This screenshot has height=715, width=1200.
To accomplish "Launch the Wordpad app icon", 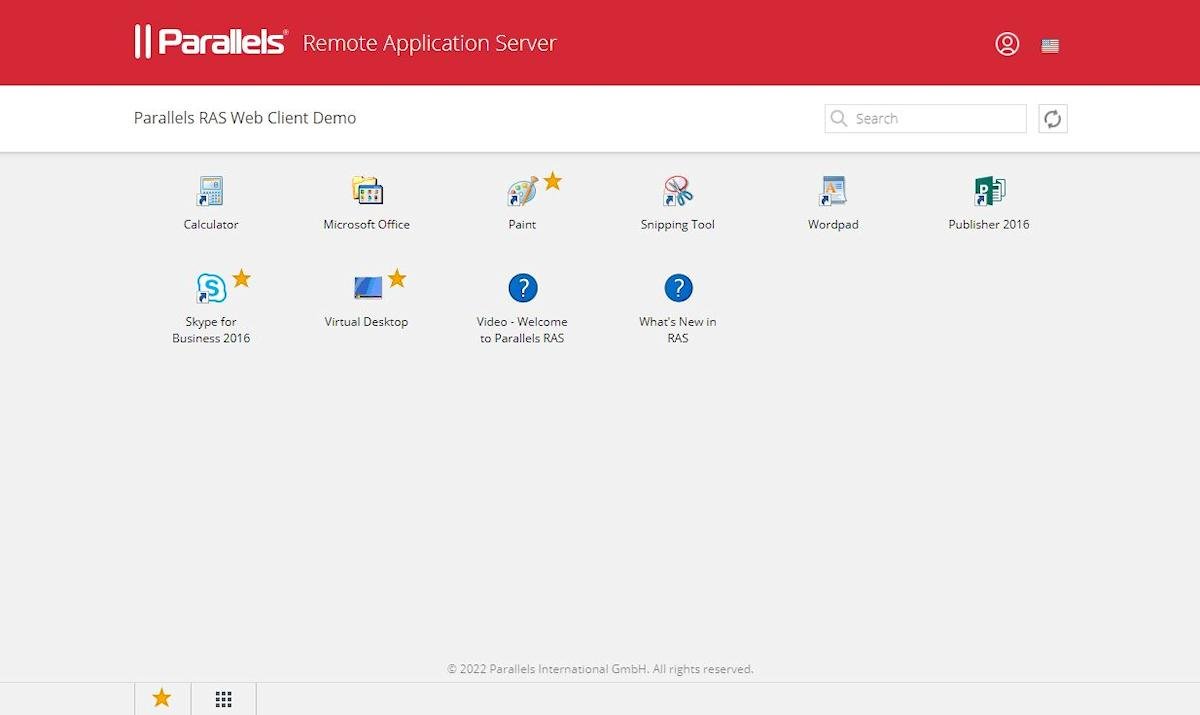I will pyautogui.click(x=833, y=191).
